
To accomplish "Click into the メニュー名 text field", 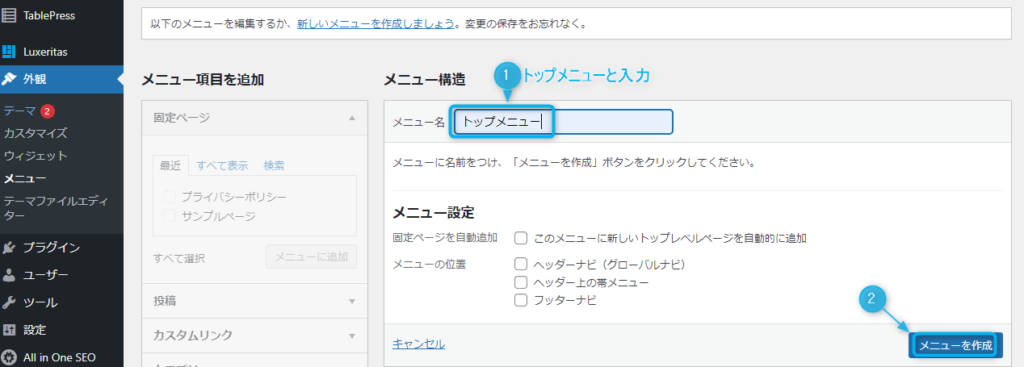I will click(562, 121).
